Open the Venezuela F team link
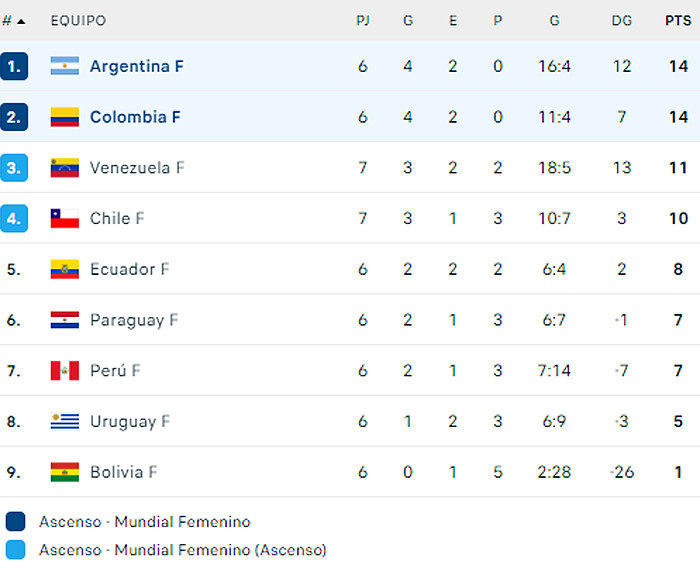The width and height of the screenshot is (700, 575). [137, 168]
